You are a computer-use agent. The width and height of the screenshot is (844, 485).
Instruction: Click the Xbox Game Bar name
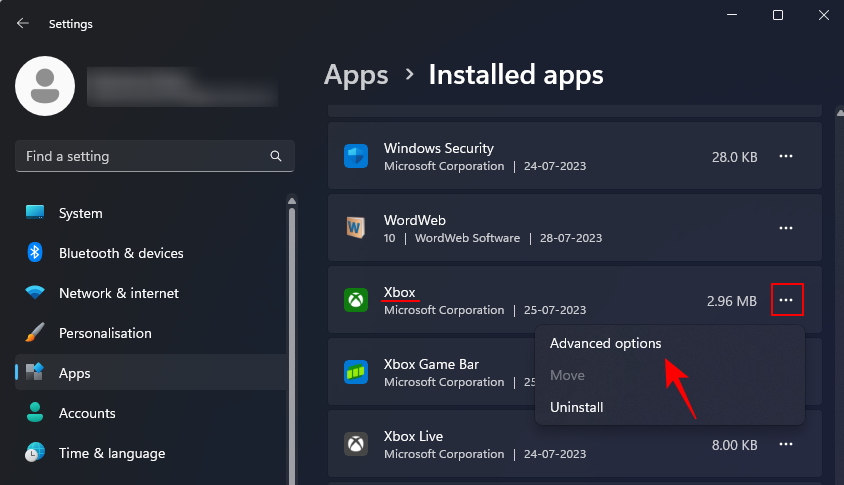tap(431, 364)
